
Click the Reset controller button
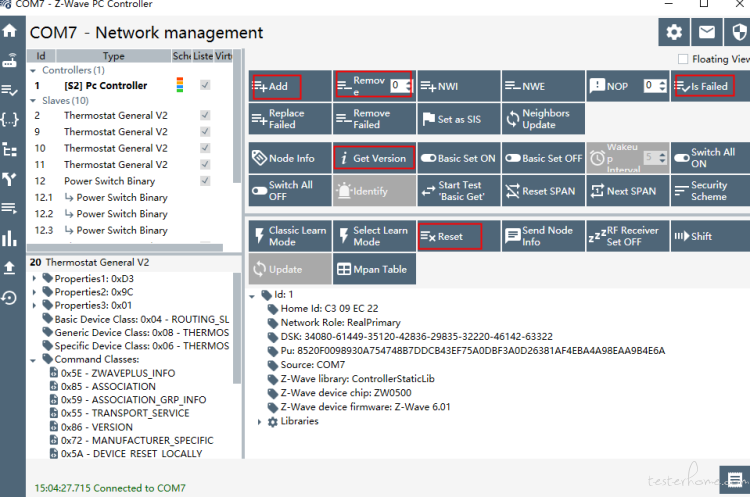(x=459, y=236)
